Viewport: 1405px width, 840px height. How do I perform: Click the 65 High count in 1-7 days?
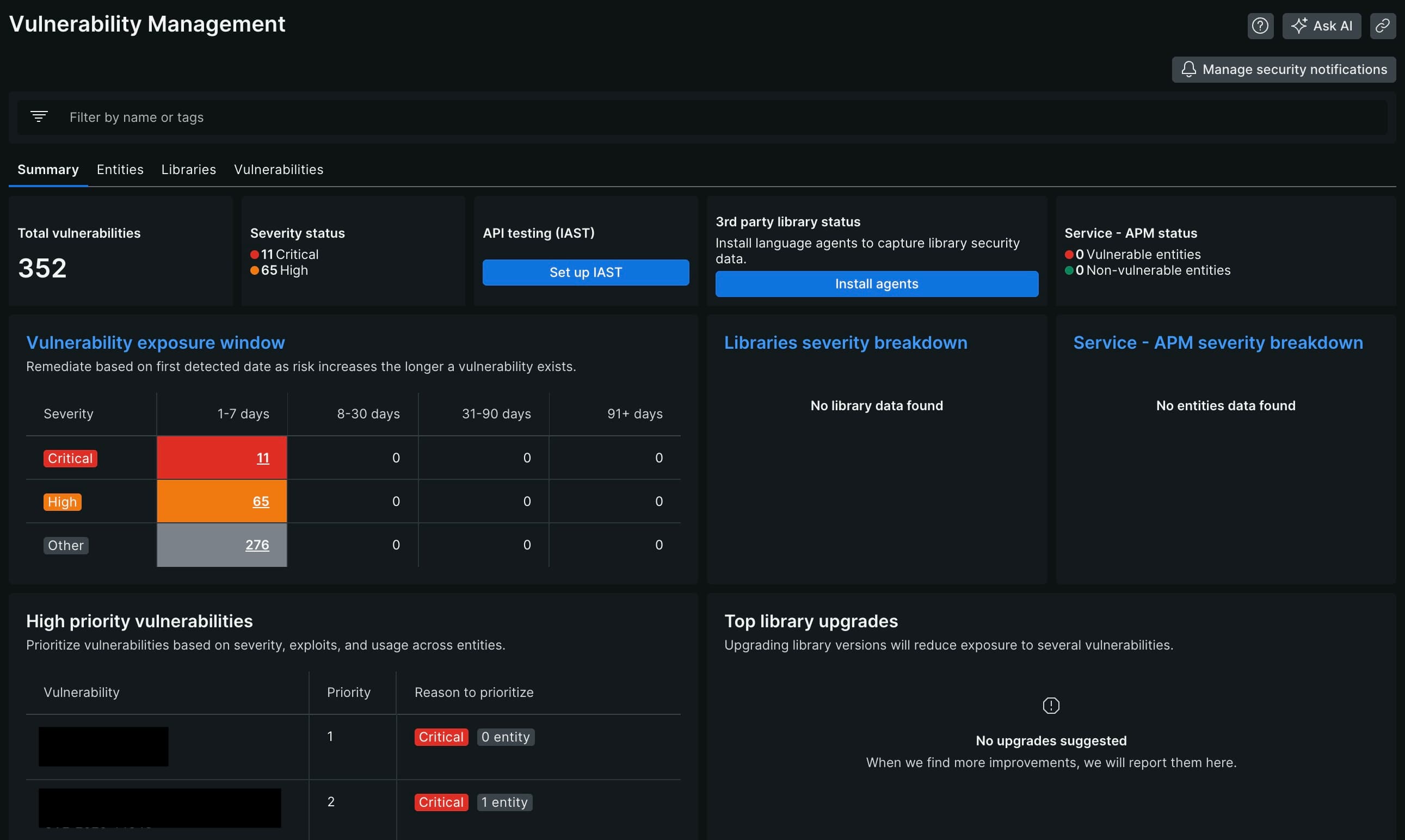261,501
